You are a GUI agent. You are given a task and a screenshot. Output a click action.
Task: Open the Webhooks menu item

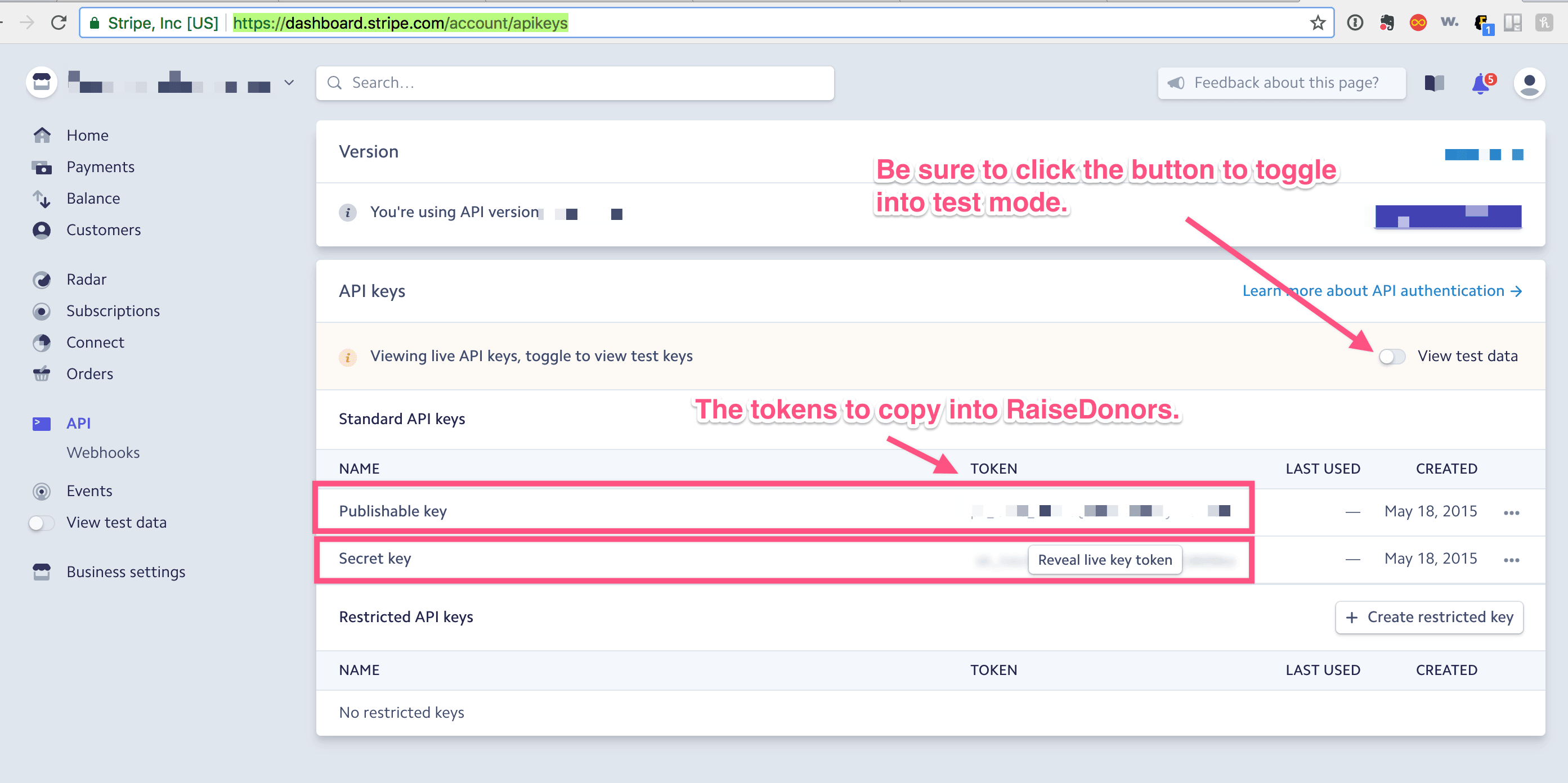[x=103, y=453]
